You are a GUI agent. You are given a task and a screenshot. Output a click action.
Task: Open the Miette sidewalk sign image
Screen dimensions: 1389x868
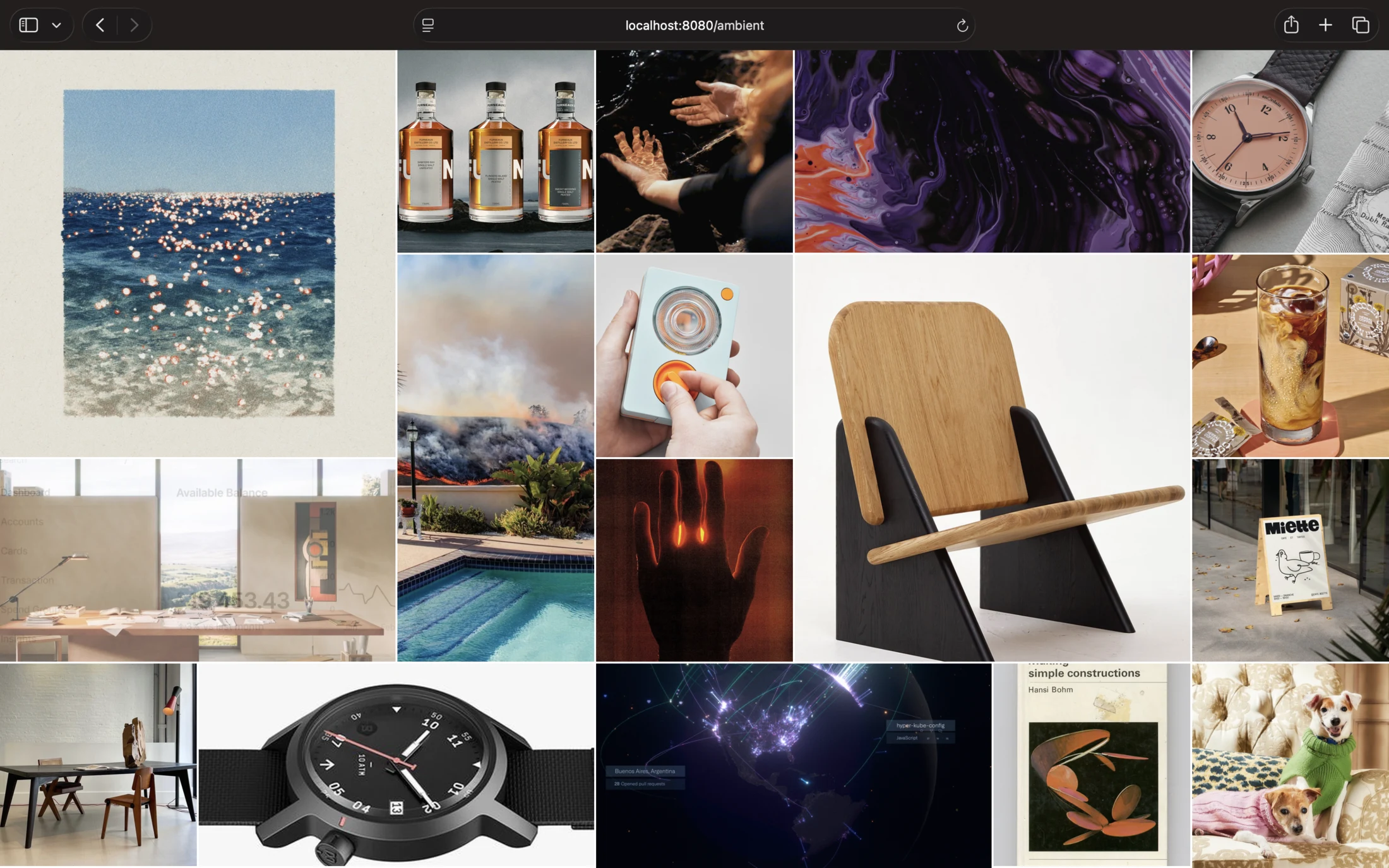tap(1291, 561)
